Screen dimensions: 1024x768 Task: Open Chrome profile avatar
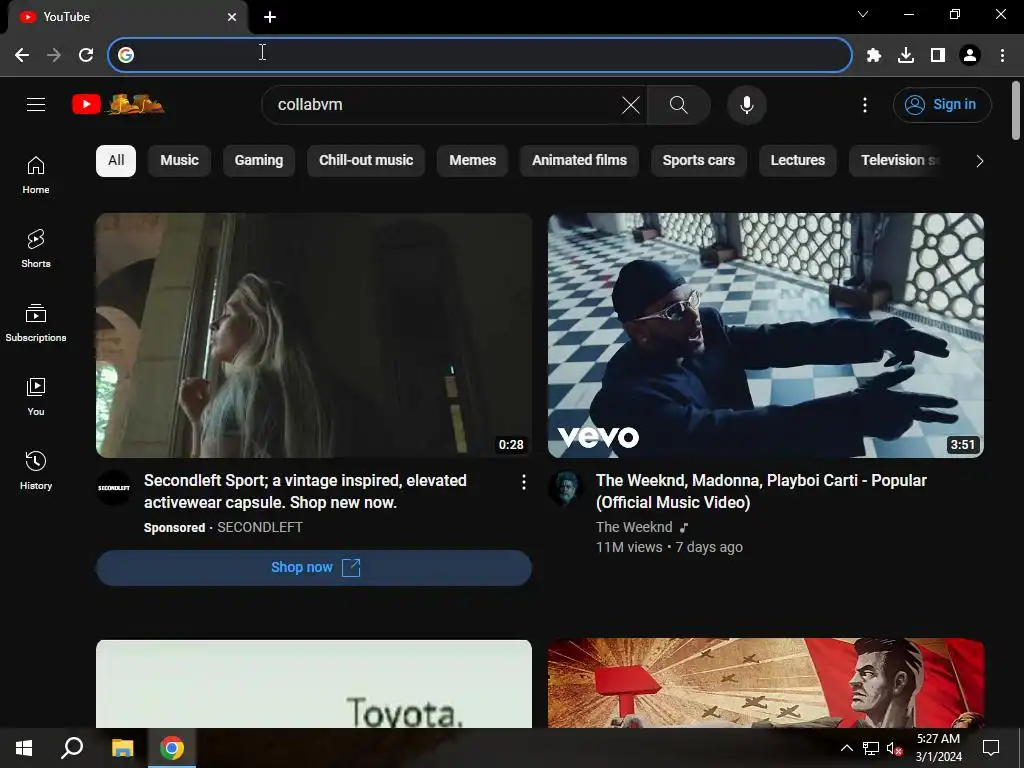pyautogui.click(x=970, y=55)
